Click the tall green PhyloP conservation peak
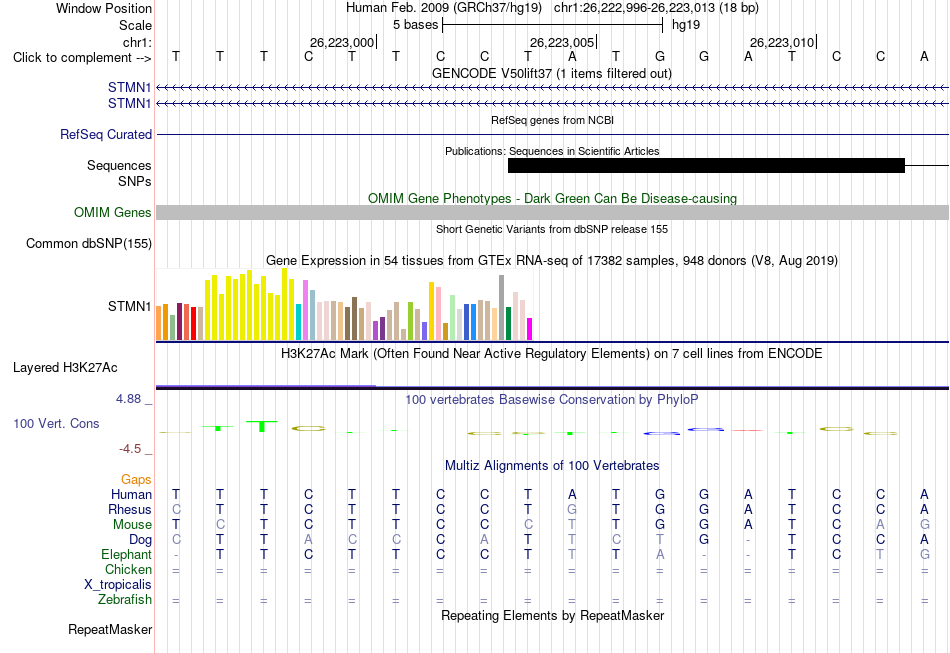Screen dimensions: 950x653 tap(262, 426)
